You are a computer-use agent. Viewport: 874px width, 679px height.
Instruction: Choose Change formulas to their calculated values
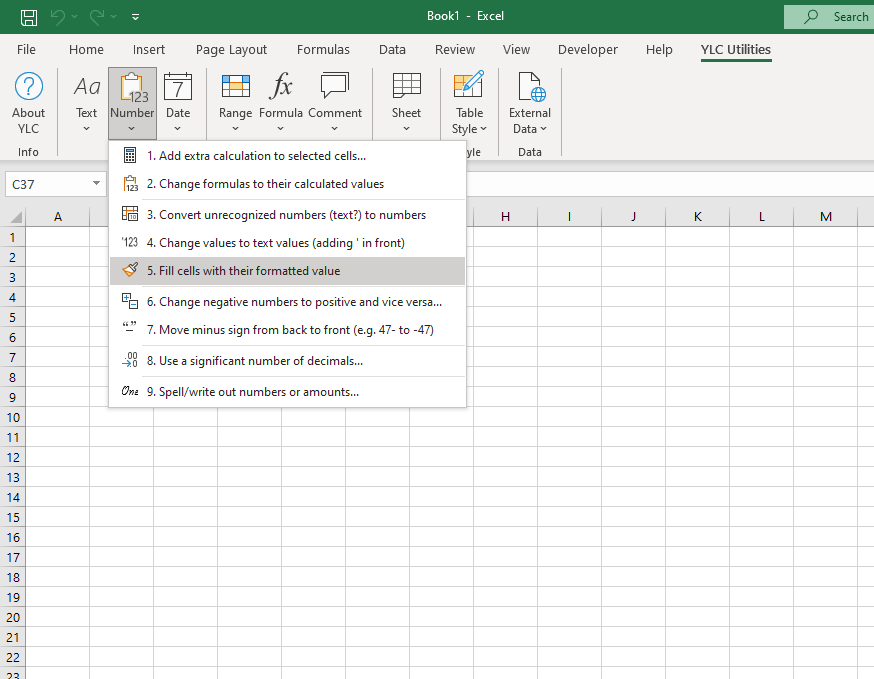(271, 184)
